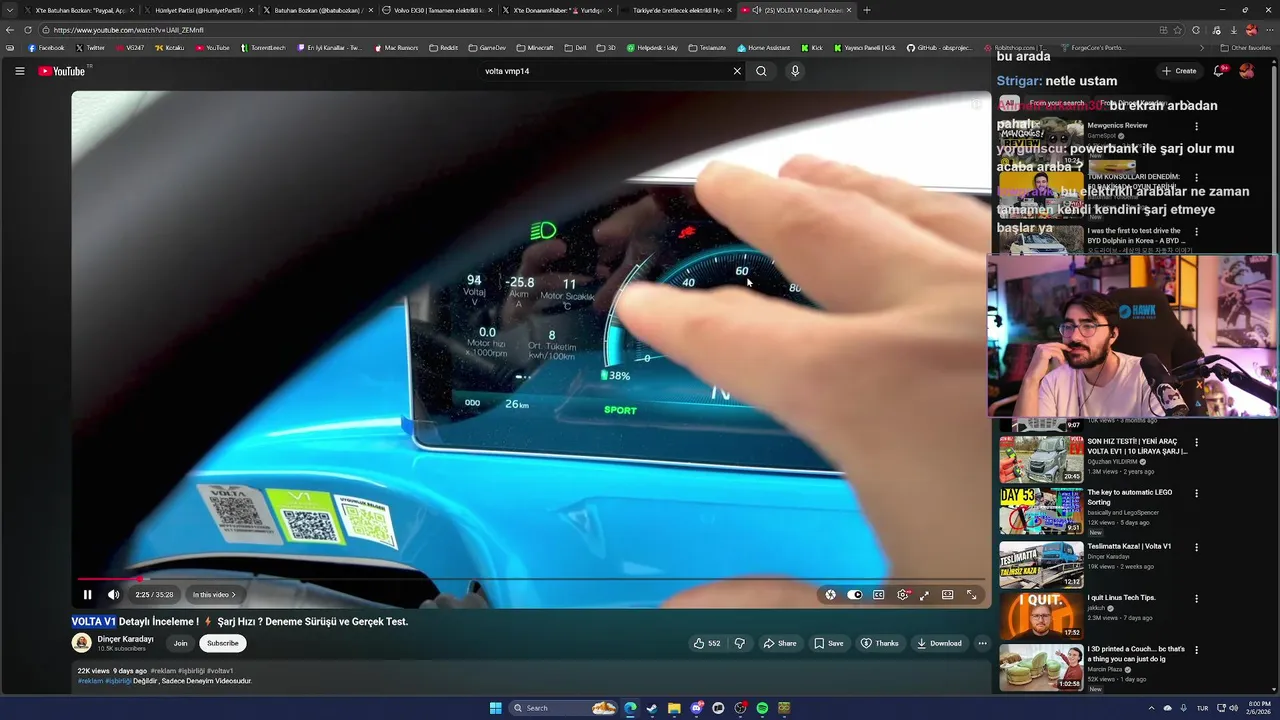
Task: Dislike the video
Action: 740,643
